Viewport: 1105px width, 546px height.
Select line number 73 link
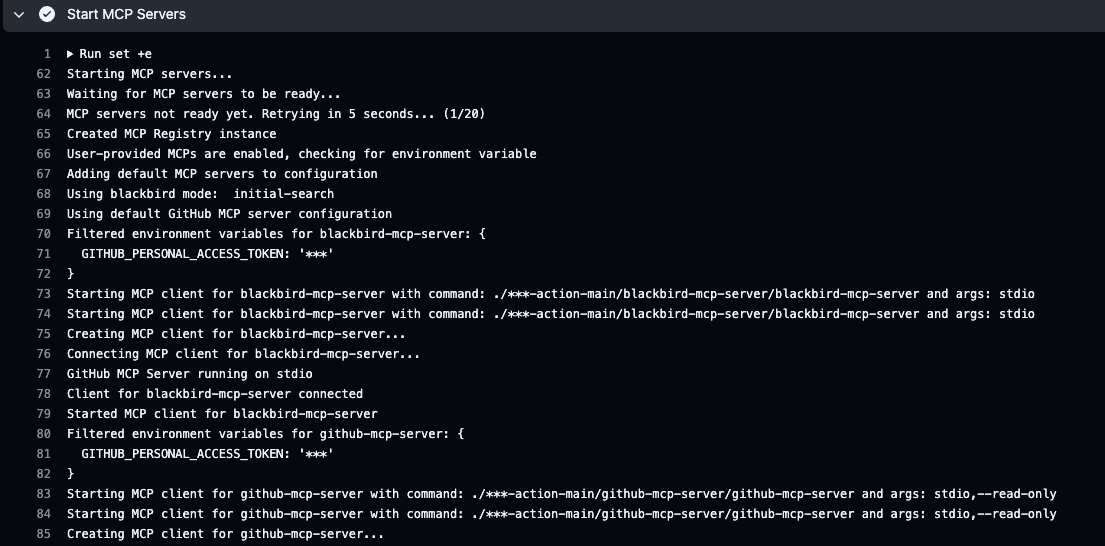click(x=43, y=294)
